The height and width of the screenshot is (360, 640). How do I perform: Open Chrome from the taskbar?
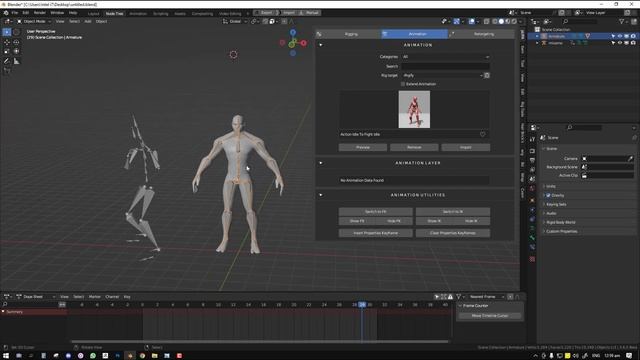pyautogui.click(x=142, y=356)
